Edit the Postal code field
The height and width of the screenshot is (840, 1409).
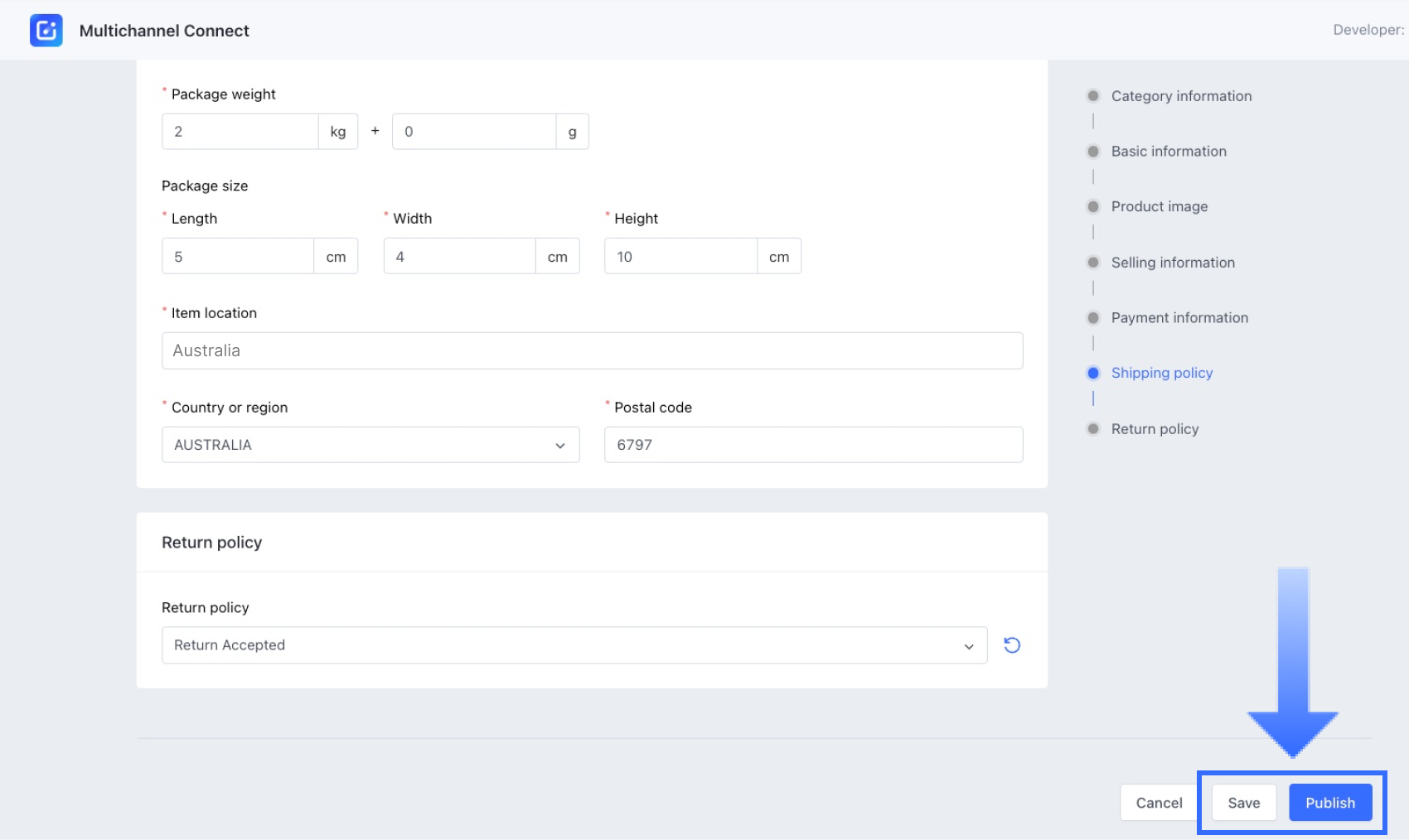(x=813, y=445)
